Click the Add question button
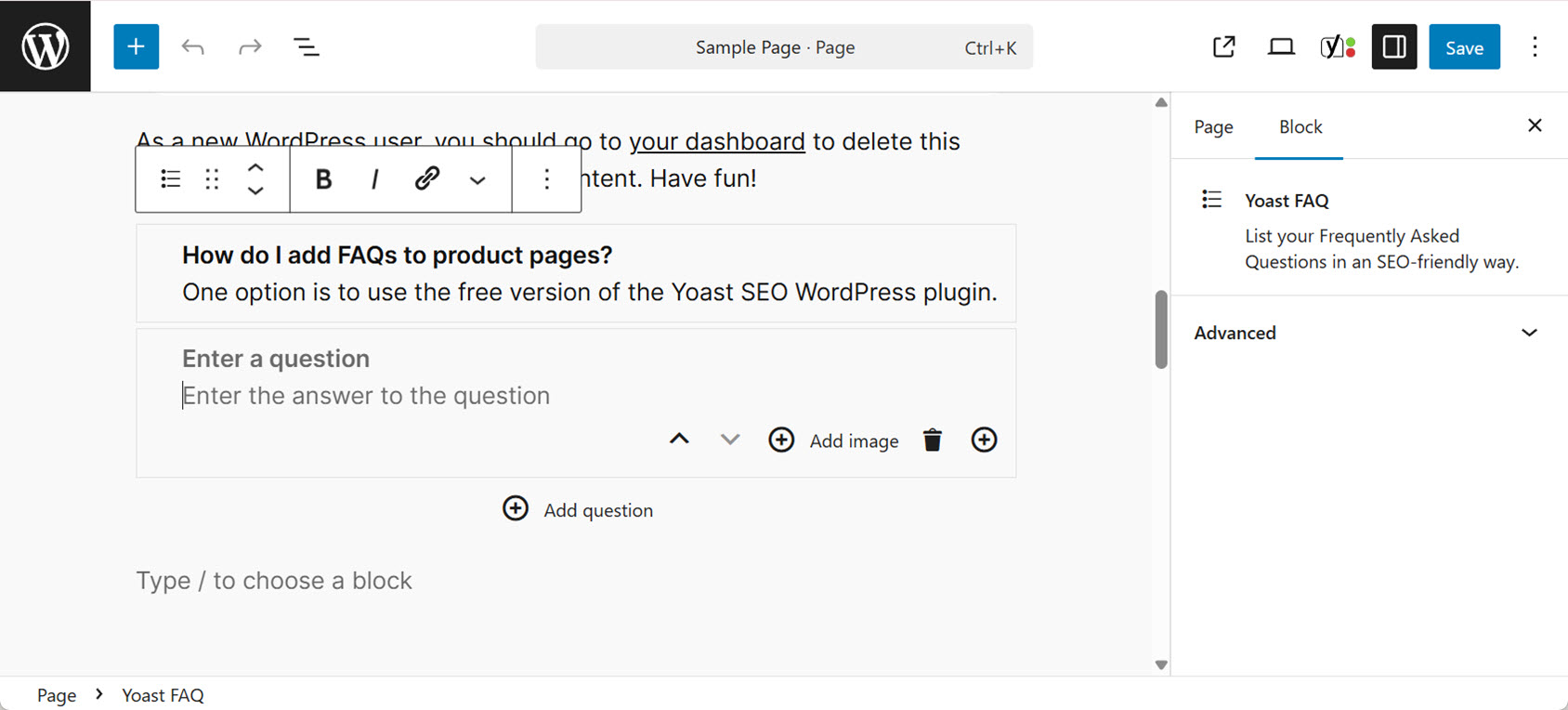Image resolution: width=1568 pixels, height=710 pixels. point(577,509)
